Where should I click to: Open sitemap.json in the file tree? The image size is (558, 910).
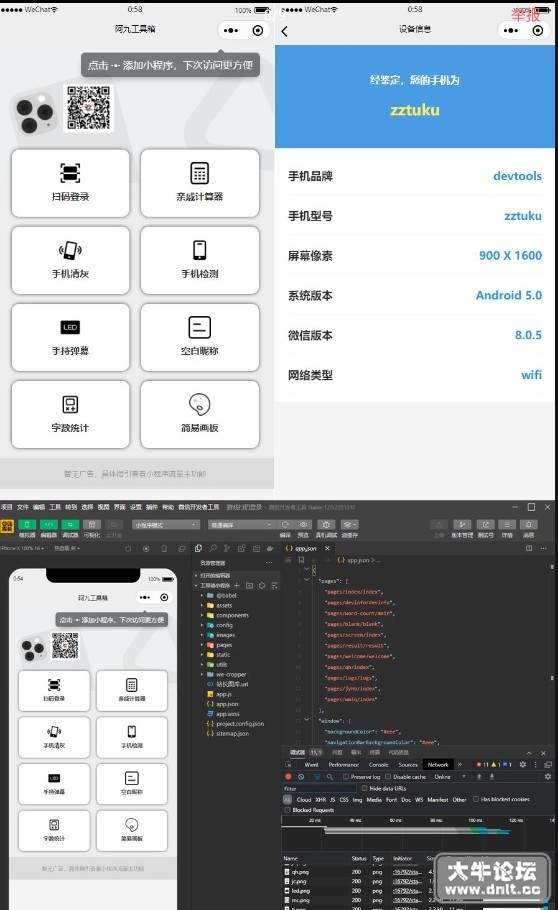pos(228,734)
